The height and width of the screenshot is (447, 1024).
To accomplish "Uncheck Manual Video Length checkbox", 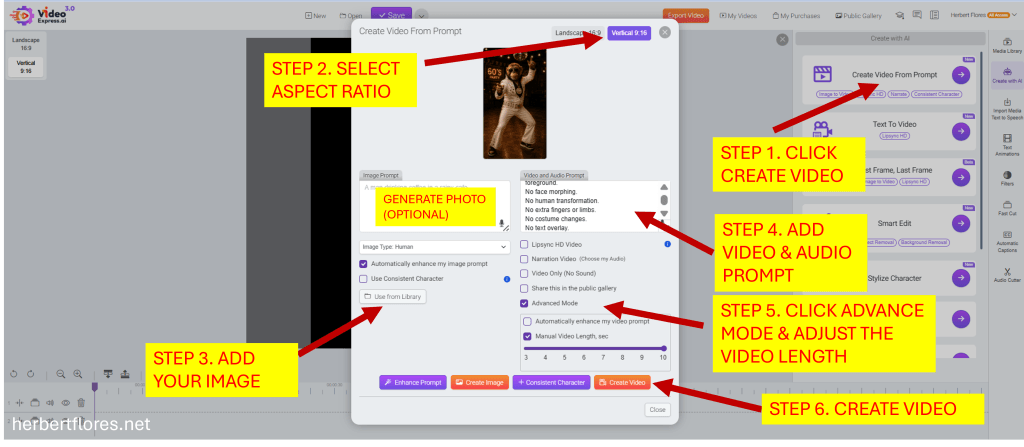I will click(528, 337).
